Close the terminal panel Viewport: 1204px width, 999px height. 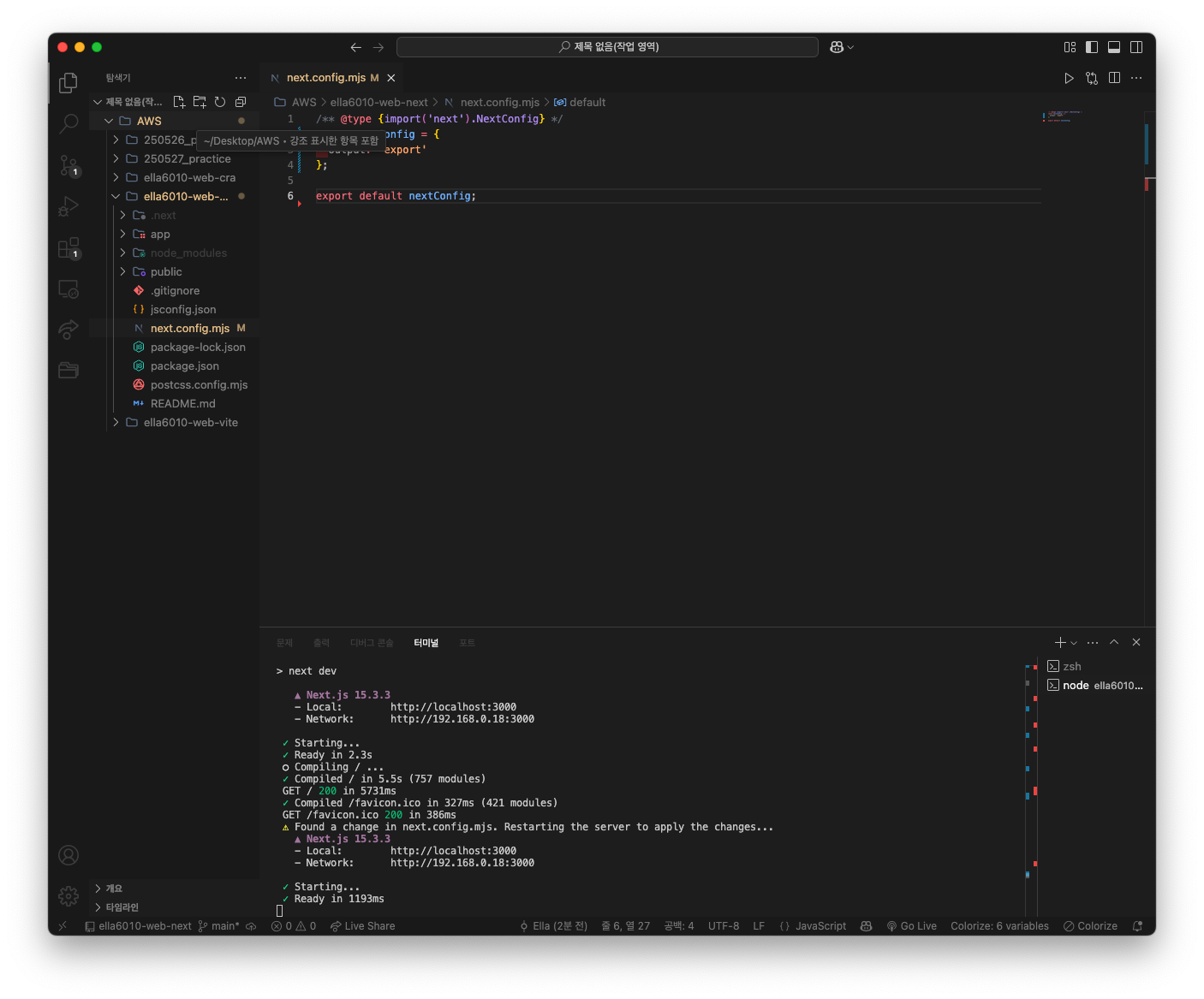point(1136,643)
